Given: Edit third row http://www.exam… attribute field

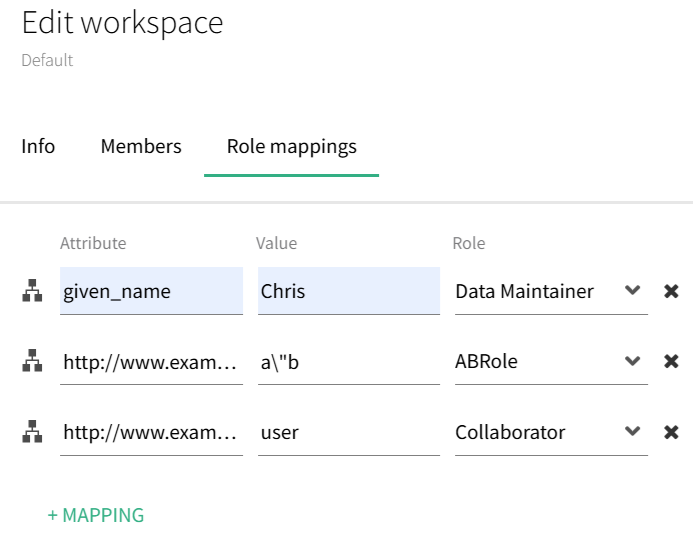Looking at the screenshot, I should tap(151, 432).
